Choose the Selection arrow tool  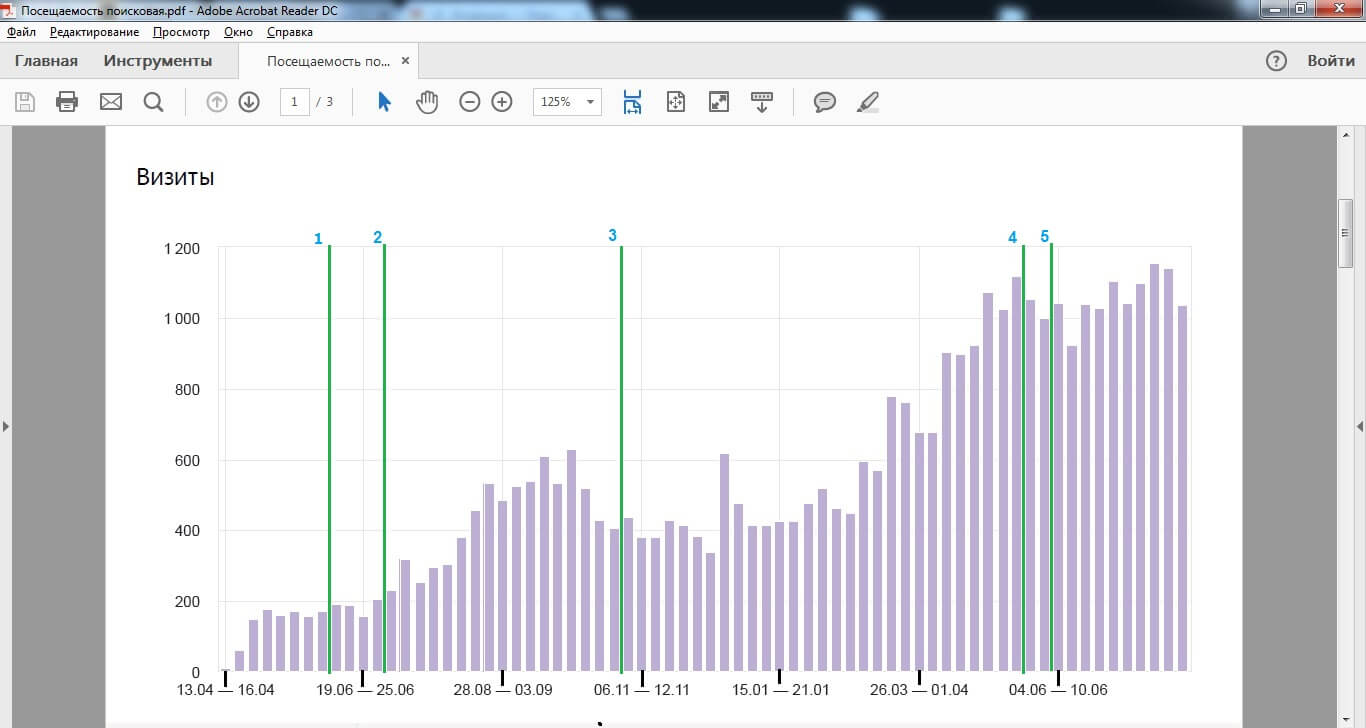click(x=384, y=102)
